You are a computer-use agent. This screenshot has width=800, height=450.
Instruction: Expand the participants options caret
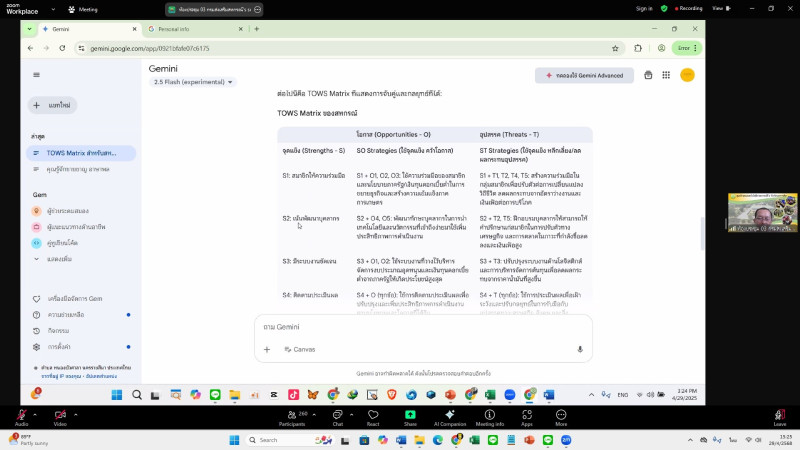pos(314,415)
